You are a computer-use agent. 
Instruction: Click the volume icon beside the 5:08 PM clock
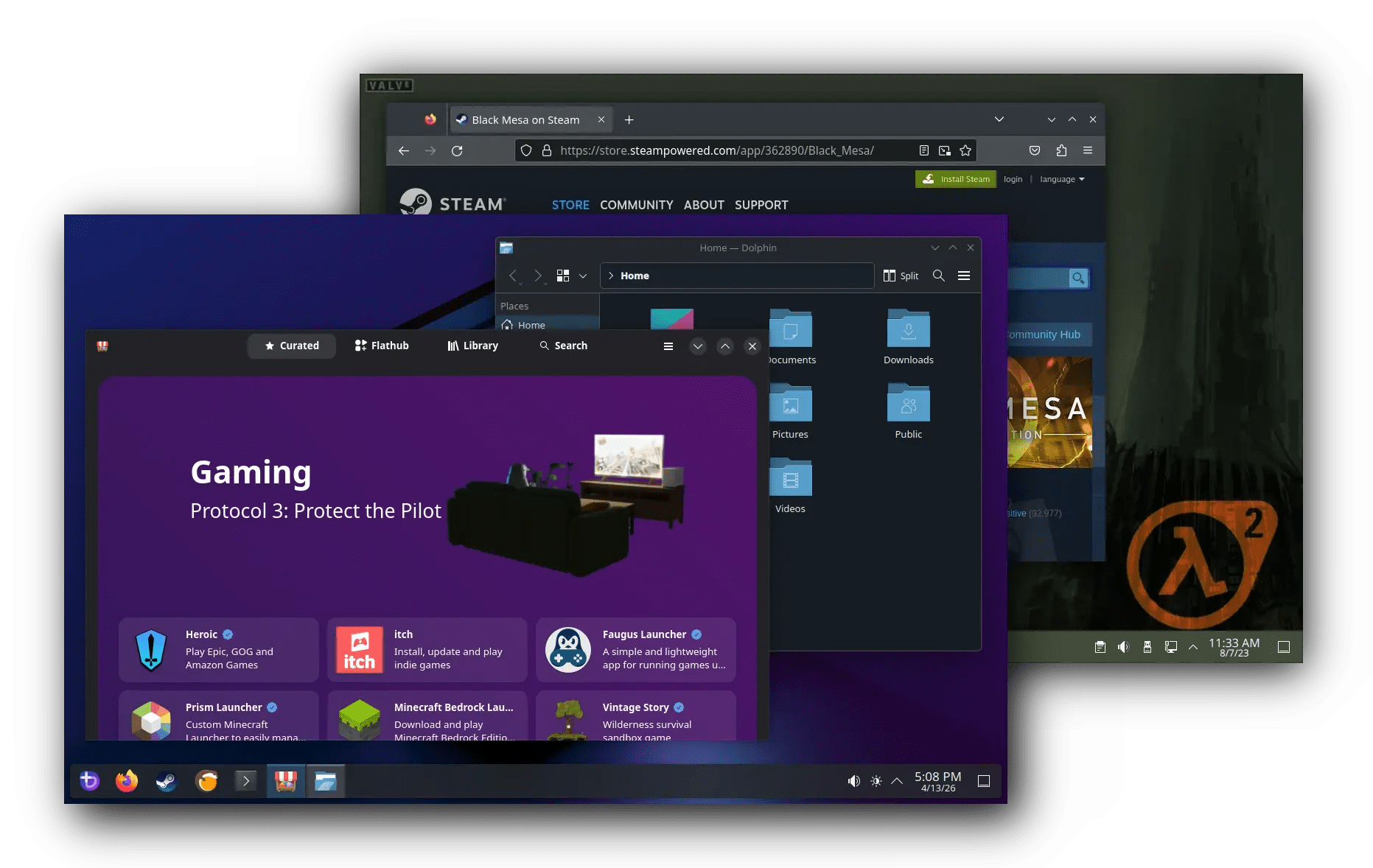[x=853, y=781]
